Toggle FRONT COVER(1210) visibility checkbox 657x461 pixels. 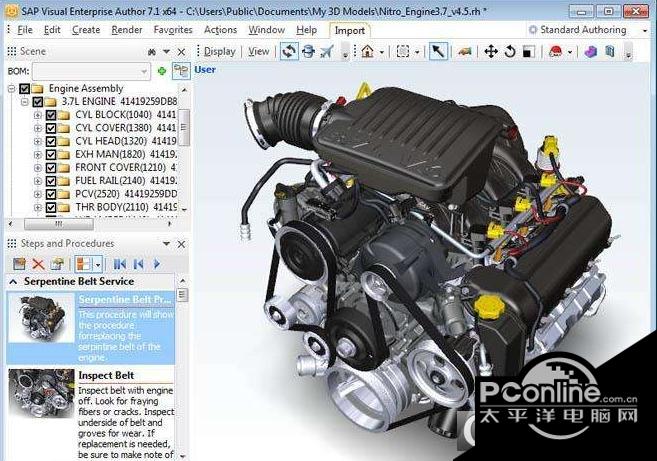coord(51,168)
